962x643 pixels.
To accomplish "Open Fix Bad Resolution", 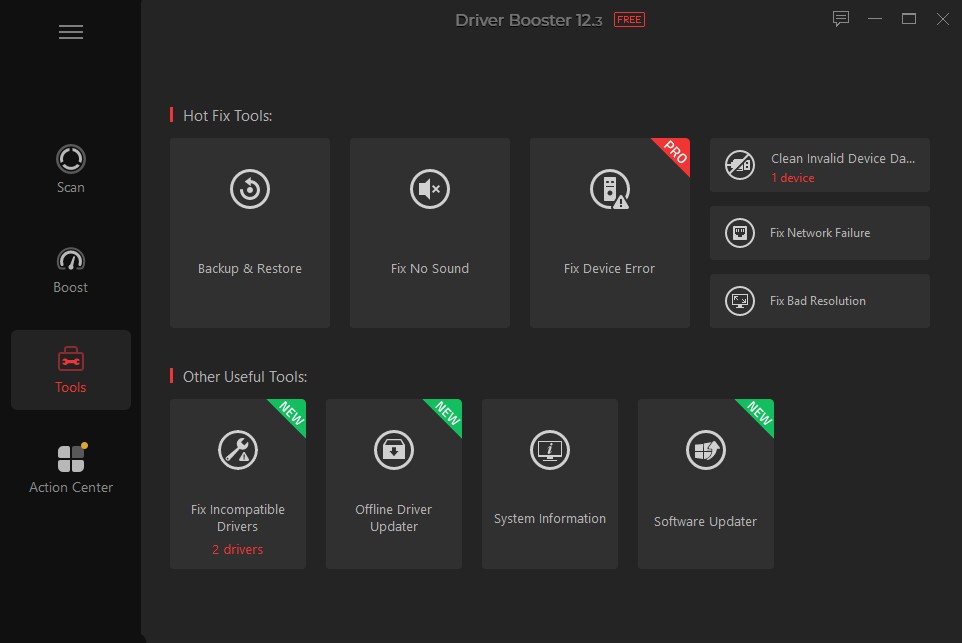I will [x=819, y=300].
